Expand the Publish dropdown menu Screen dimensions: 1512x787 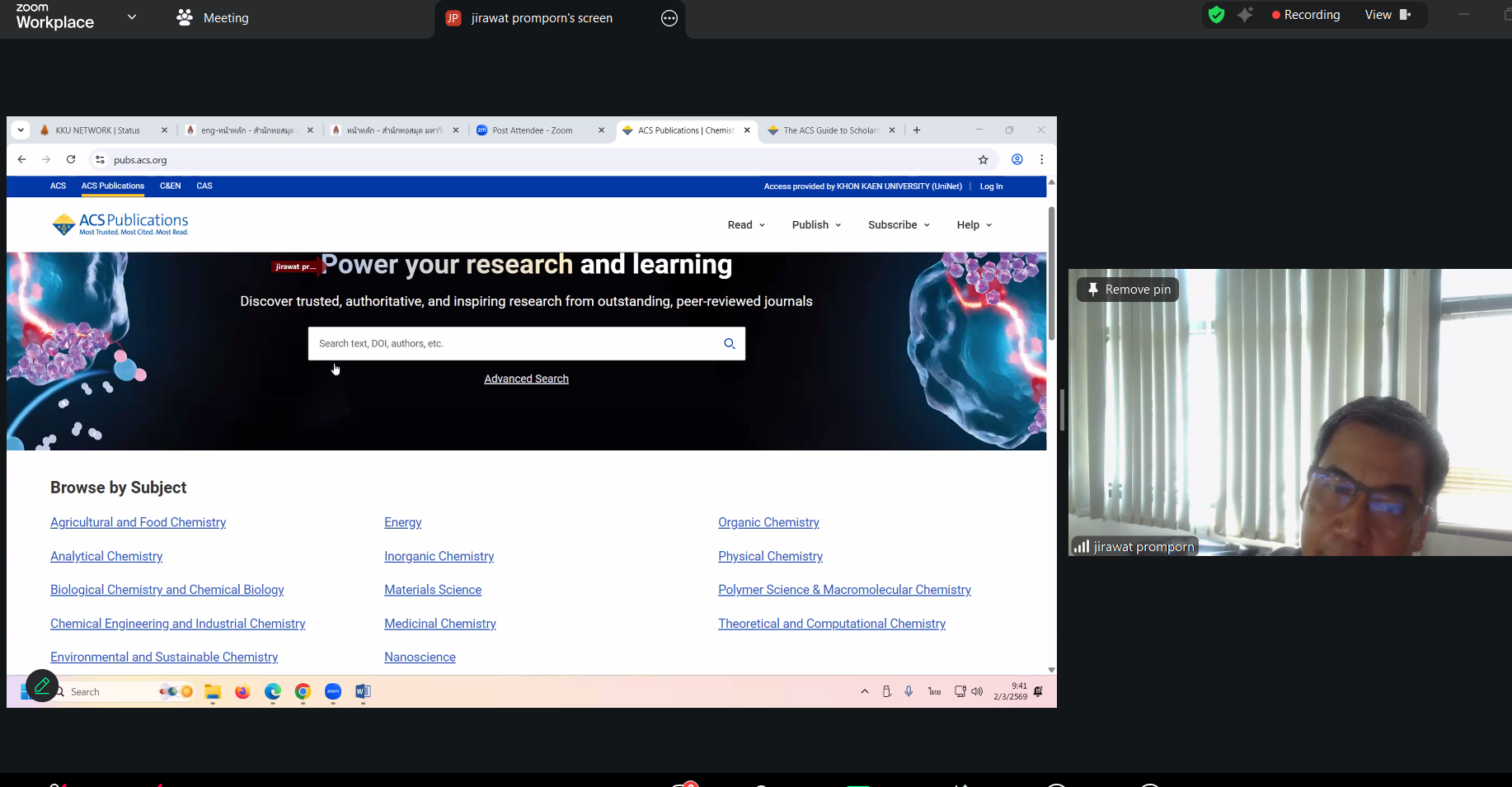tap(816, 225)
